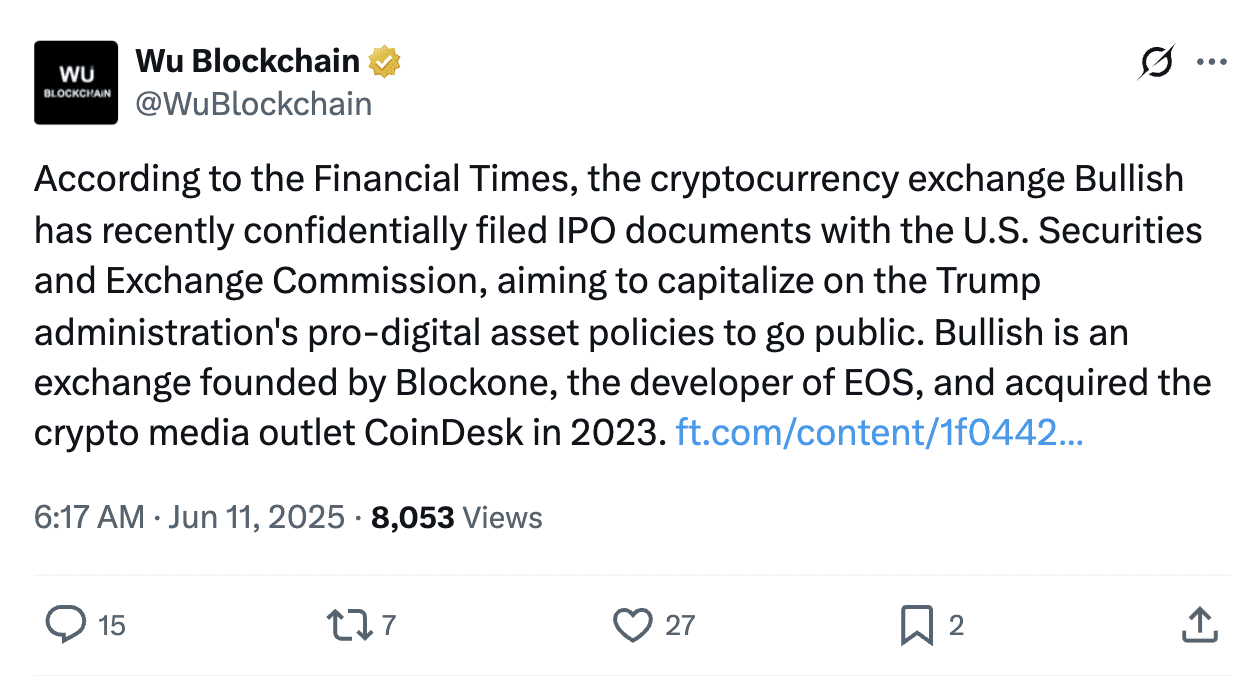The image size is (1260, 678).
Task: Click the bookmark count 2
Action: [956, 626]
